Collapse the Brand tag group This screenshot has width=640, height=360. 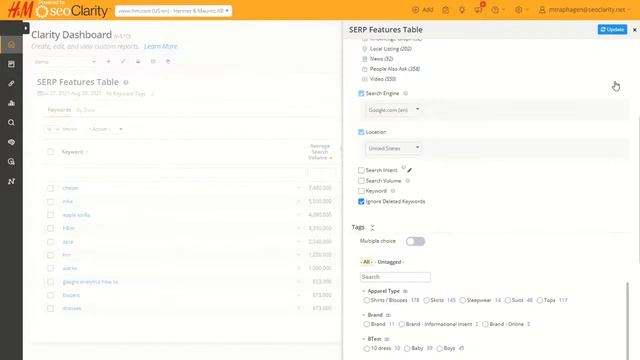tap(363, 315)
